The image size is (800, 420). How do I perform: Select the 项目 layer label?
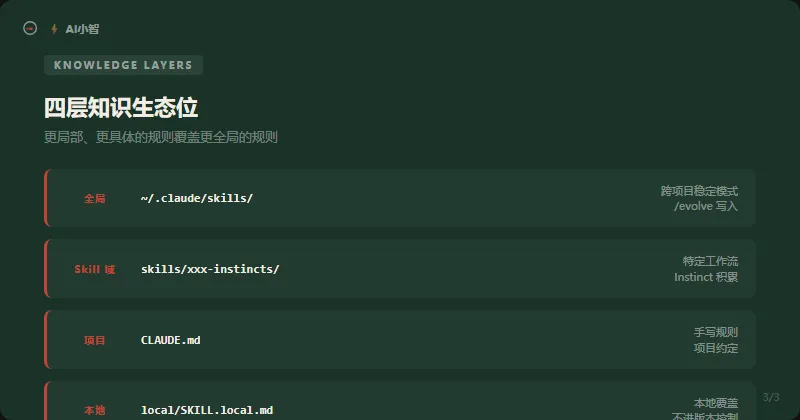94,340
